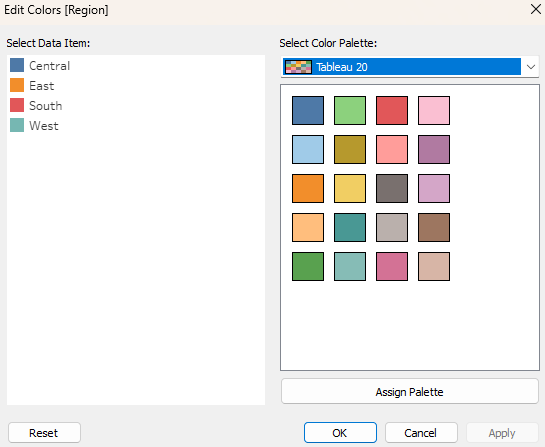Choose the dark teal swatch

tap(350, 227)
